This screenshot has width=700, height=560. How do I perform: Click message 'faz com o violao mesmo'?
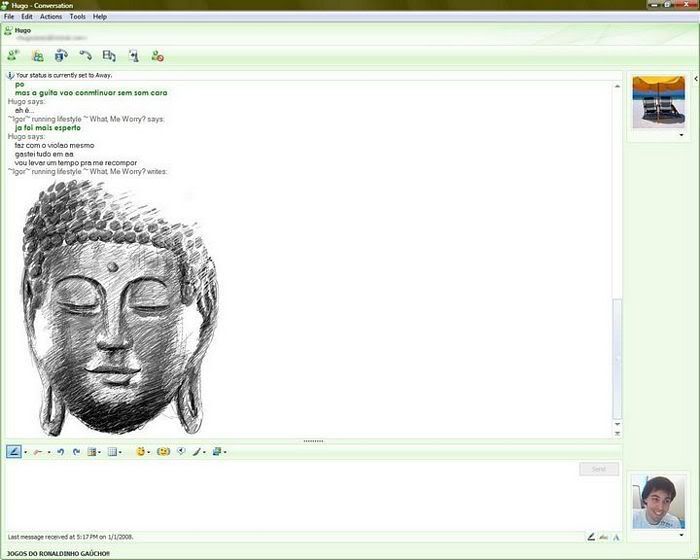pyautogui.click(x=54, y=145)
